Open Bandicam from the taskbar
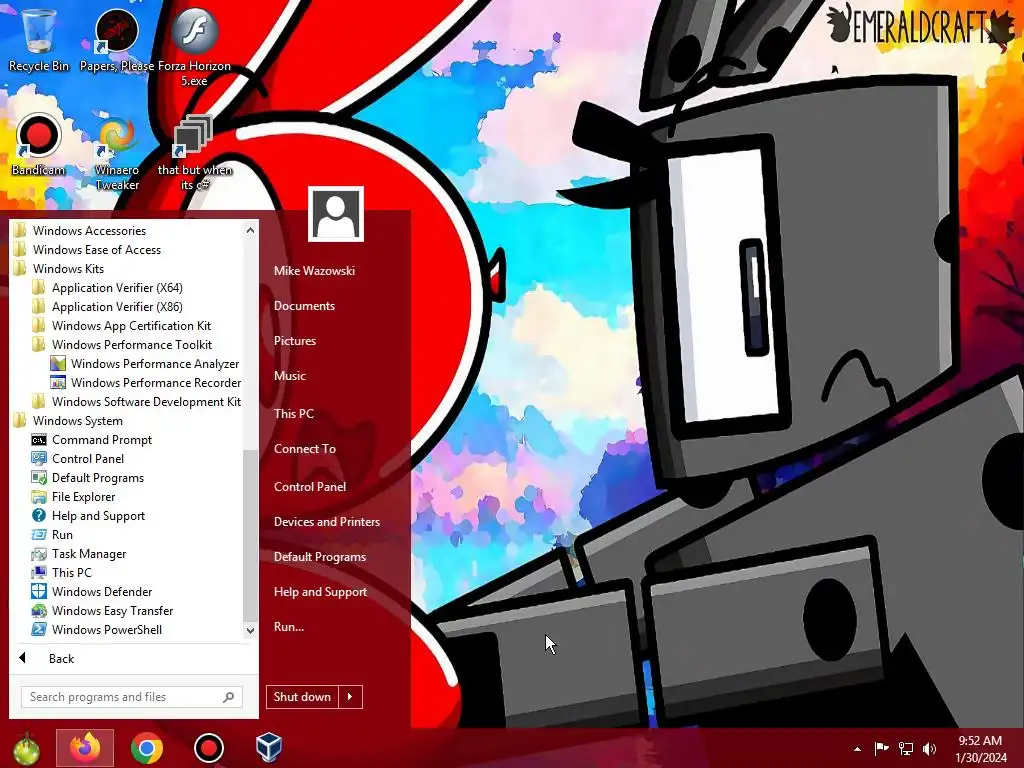The height and width of the screenshot is (768, 1024). click(208, 748)
